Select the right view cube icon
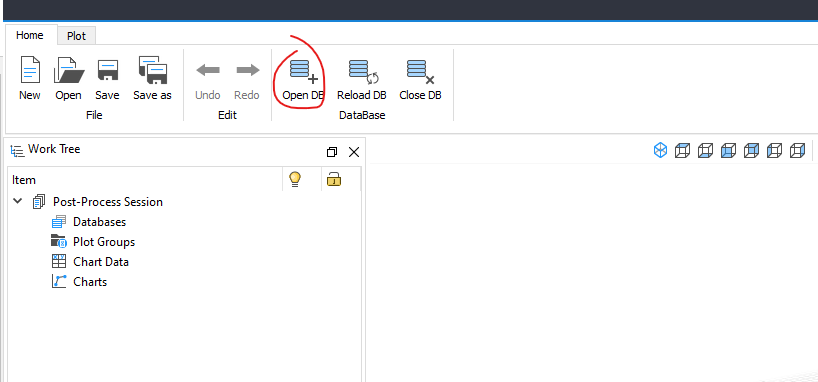 point(797,151)
